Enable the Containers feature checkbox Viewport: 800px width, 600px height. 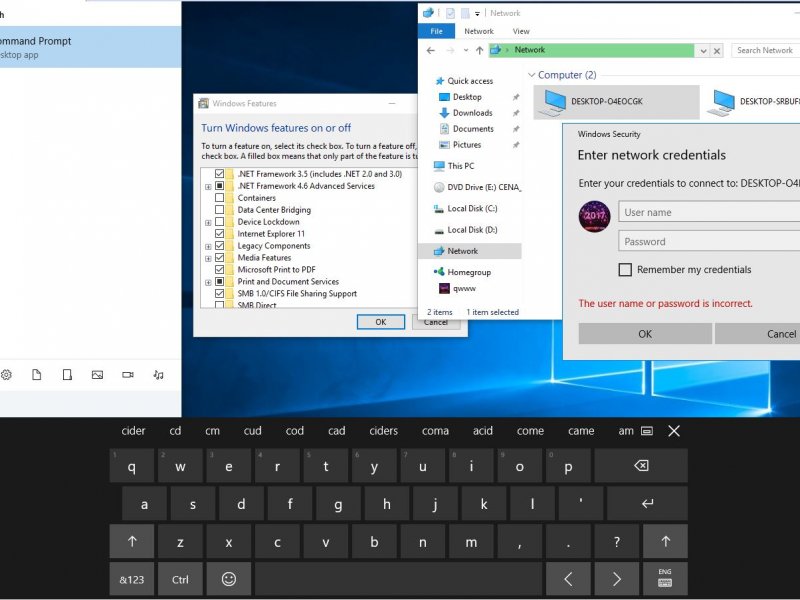tap(219, 198)
